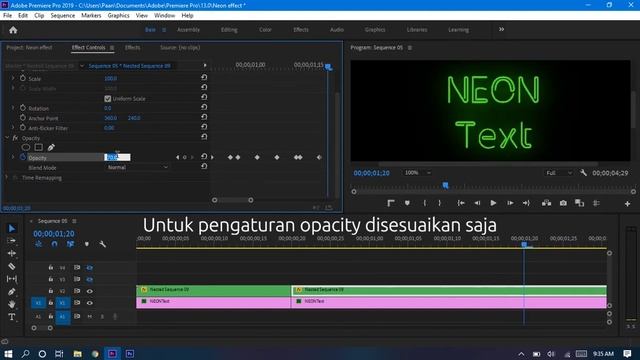This screenshot has height=360, width=640.
Task: Toggle linked selection in timeline
Action: coord(70,244)
